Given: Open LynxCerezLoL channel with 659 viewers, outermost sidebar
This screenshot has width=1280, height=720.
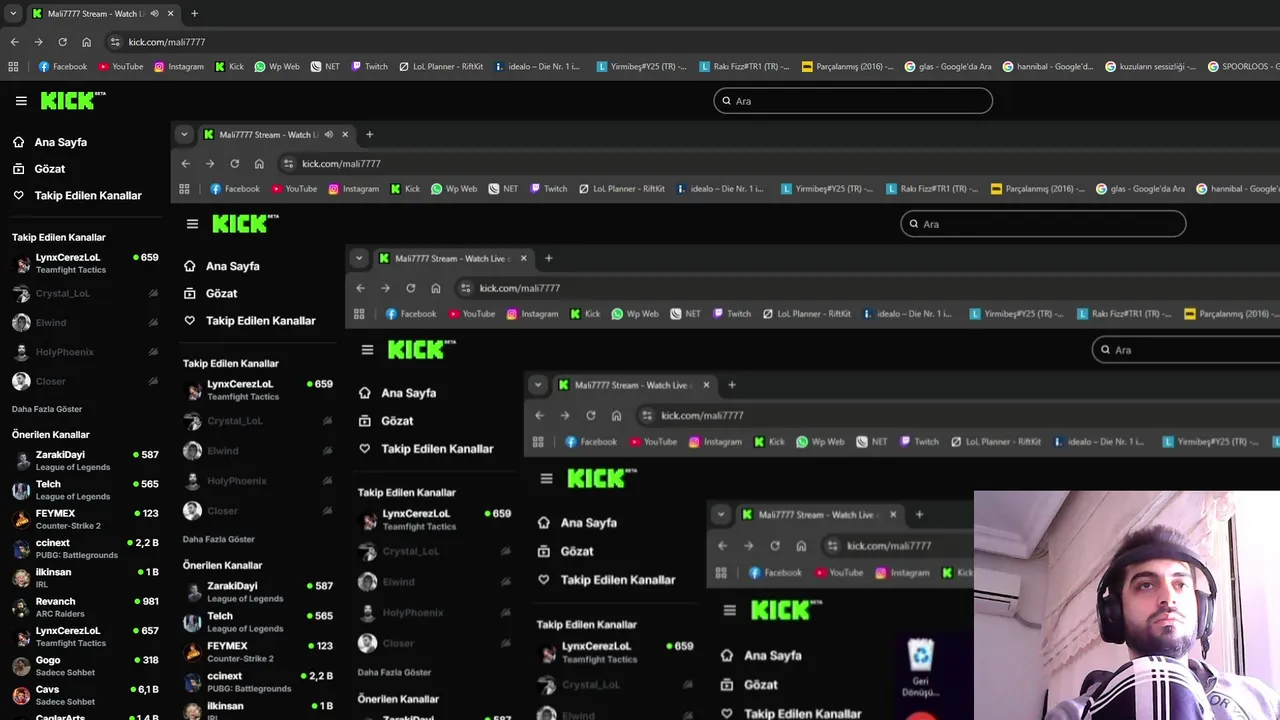Looking at the screenshot, I should [85, 263].
